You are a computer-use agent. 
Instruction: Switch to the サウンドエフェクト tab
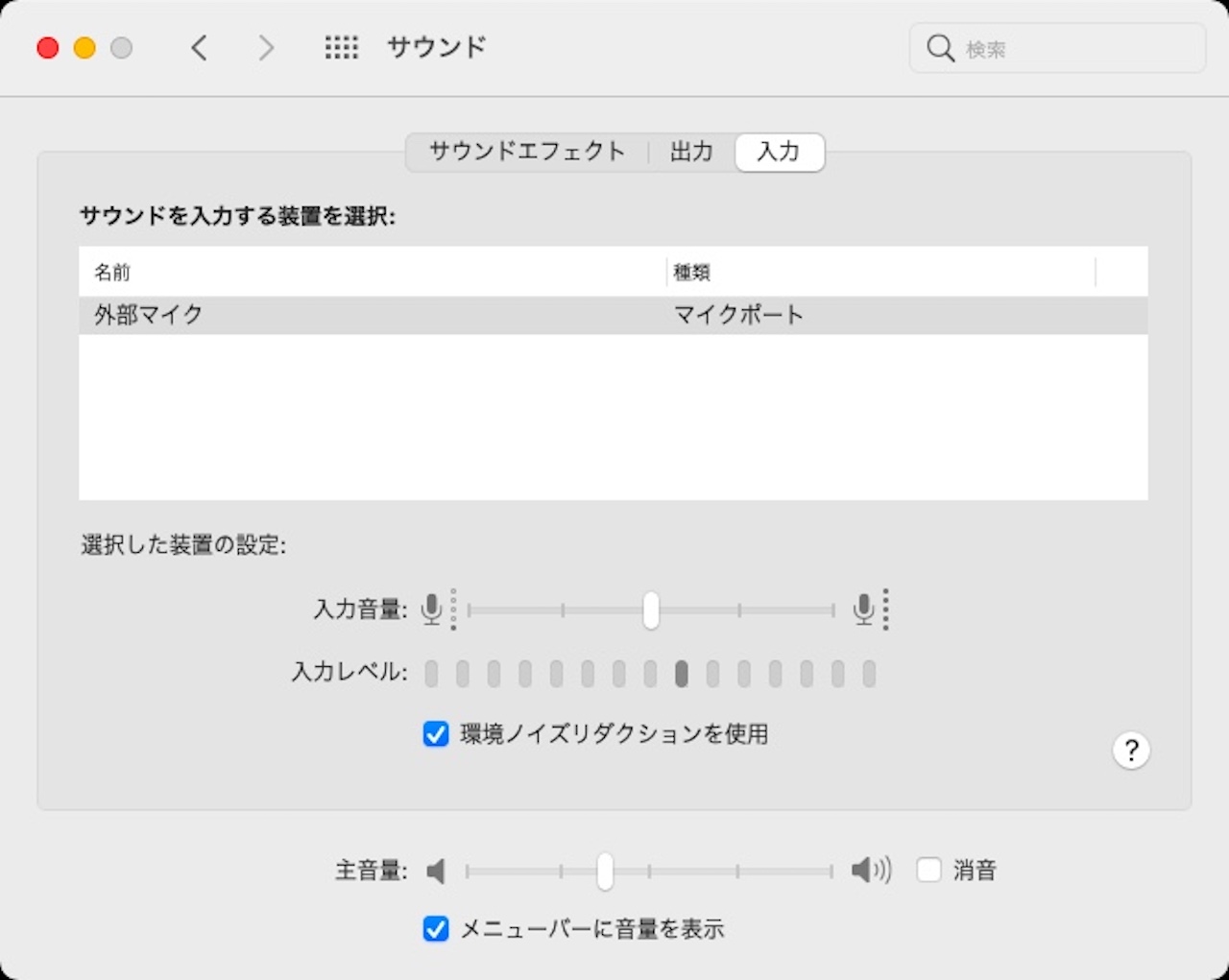point(526,152)
